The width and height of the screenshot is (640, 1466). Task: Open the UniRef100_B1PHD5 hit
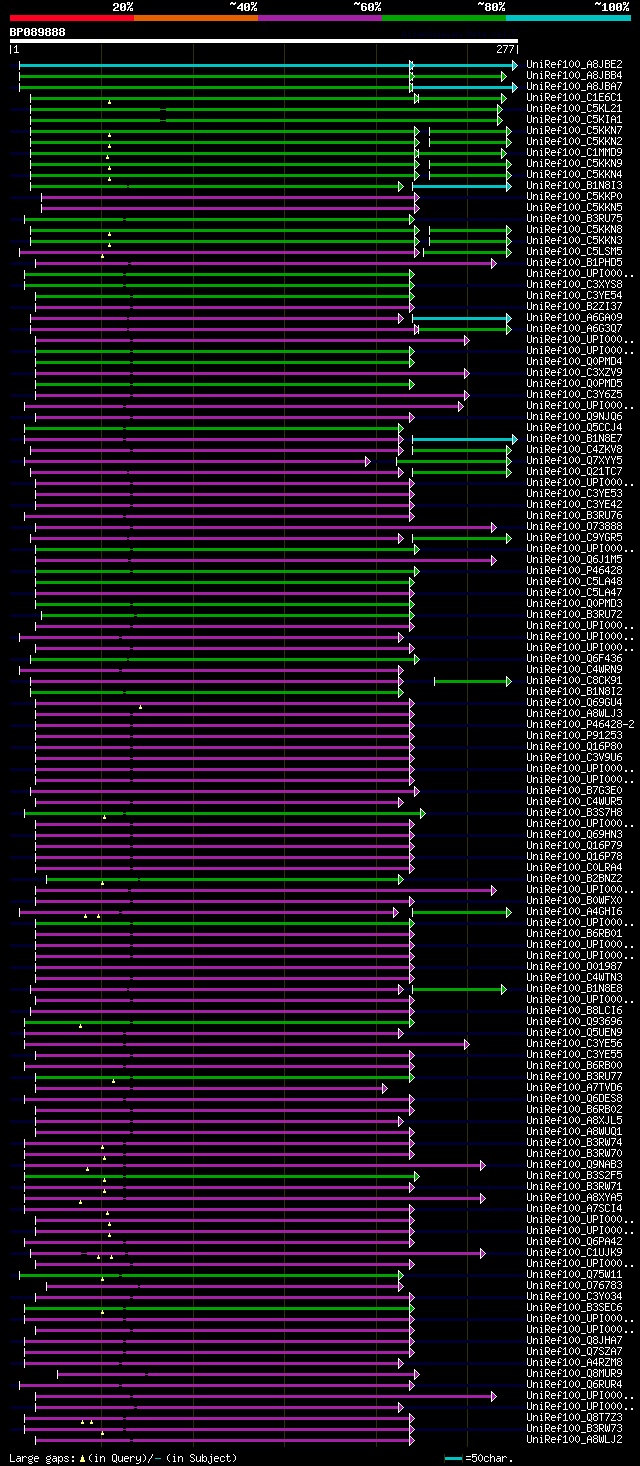point(574,262)
